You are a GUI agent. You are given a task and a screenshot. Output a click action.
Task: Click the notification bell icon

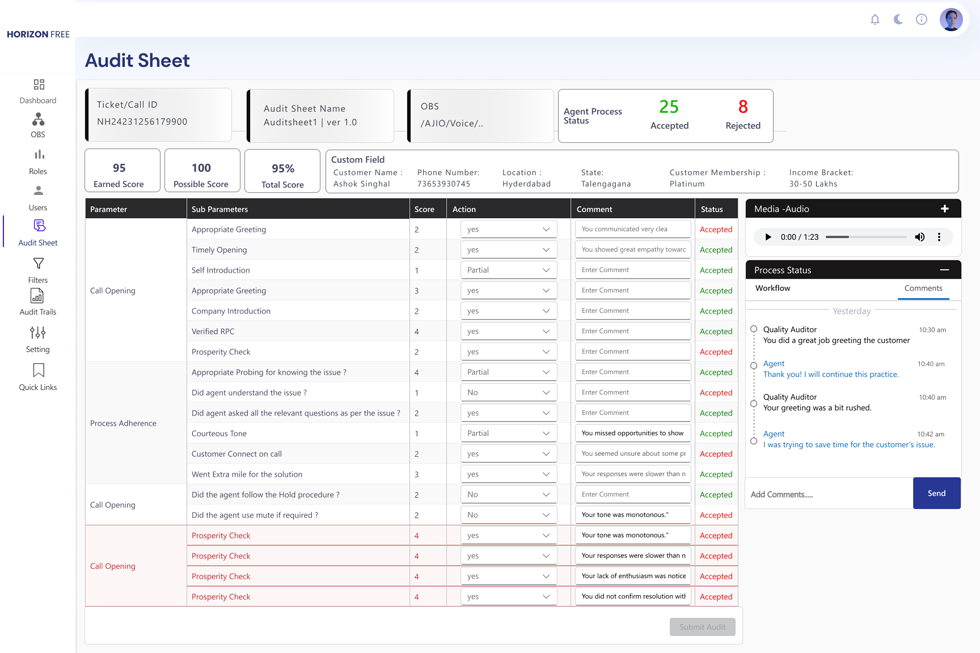click(x=875, y=19)
